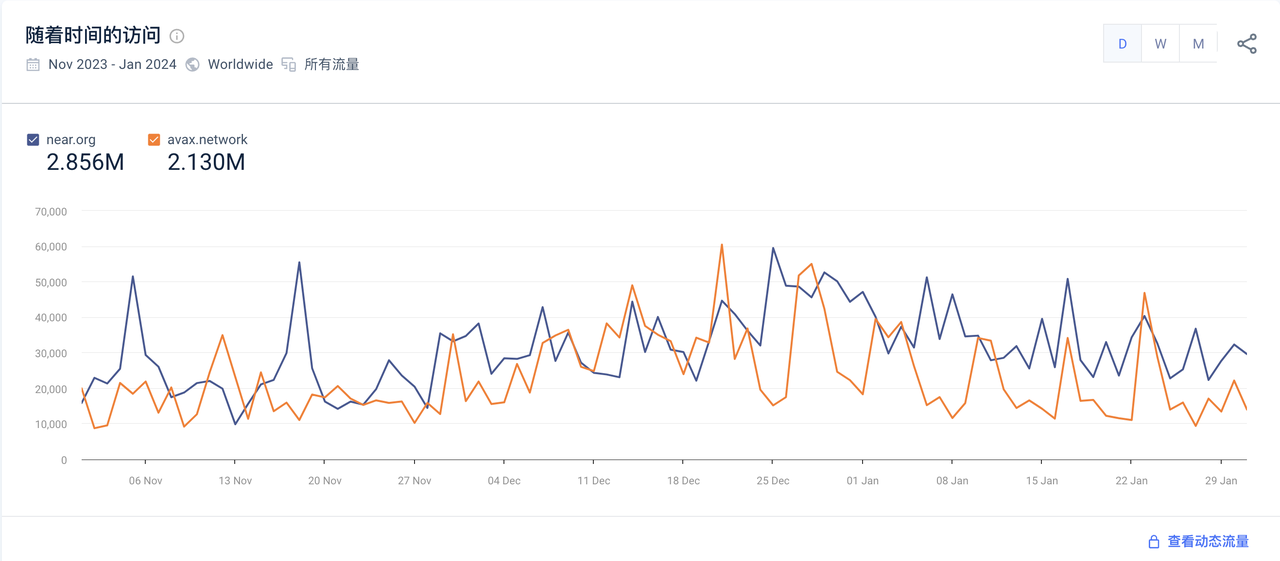Open the 查看动态流量 link

pyautogui.click(x=1208, y=542)
